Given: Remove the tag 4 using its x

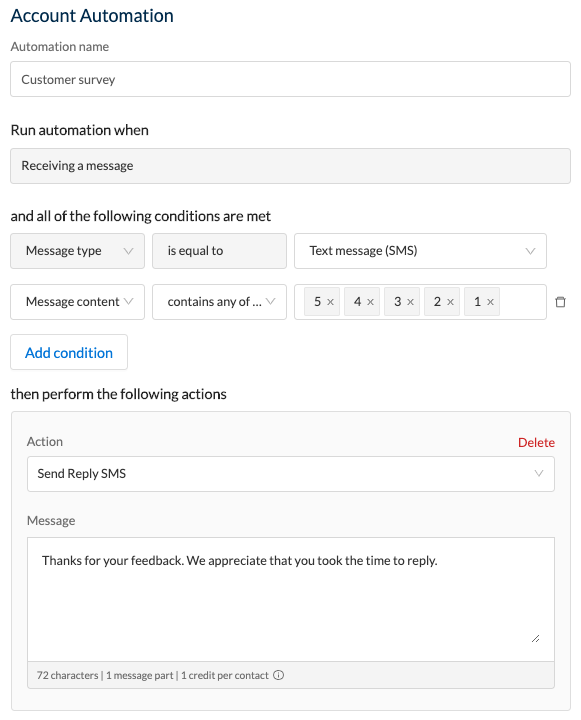Looking at the screenshot, I should (370, 302).
